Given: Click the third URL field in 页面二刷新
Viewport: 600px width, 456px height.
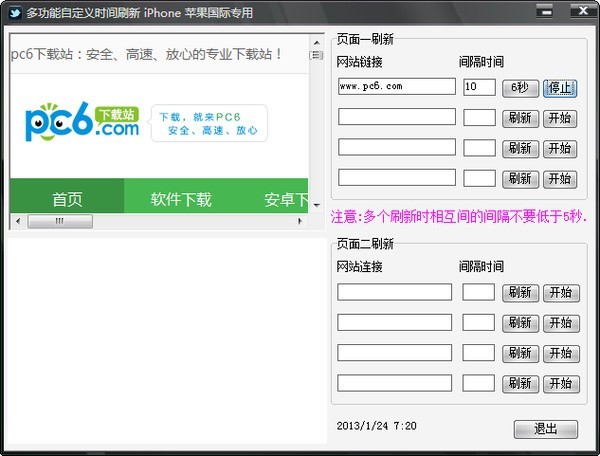Looking at the screenshot, I should (x=395, y=353).
